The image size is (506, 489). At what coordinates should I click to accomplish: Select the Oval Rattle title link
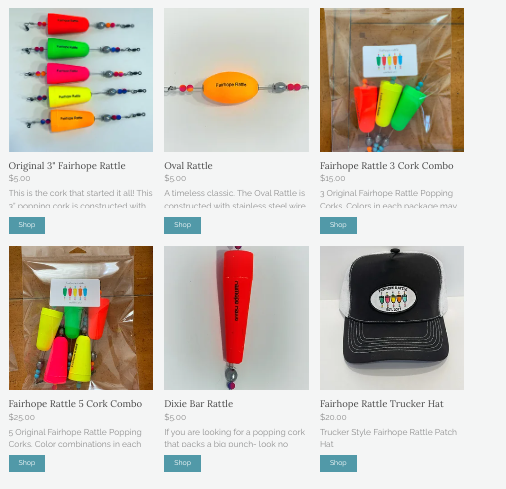tap(188, 166)
